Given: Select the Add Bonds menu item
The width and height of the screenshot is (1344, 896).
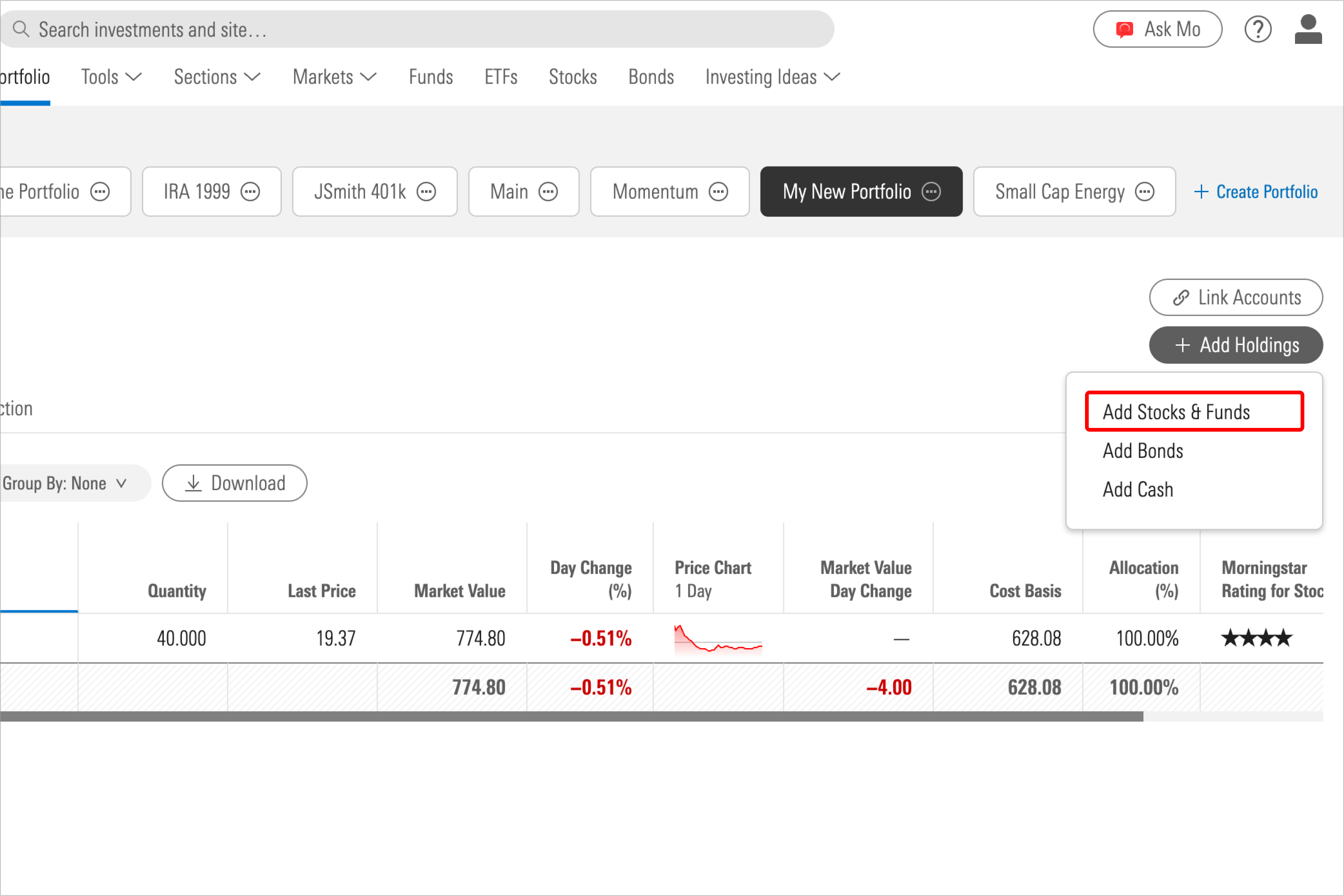Looking at the screenshot, I should point(1143,450).
